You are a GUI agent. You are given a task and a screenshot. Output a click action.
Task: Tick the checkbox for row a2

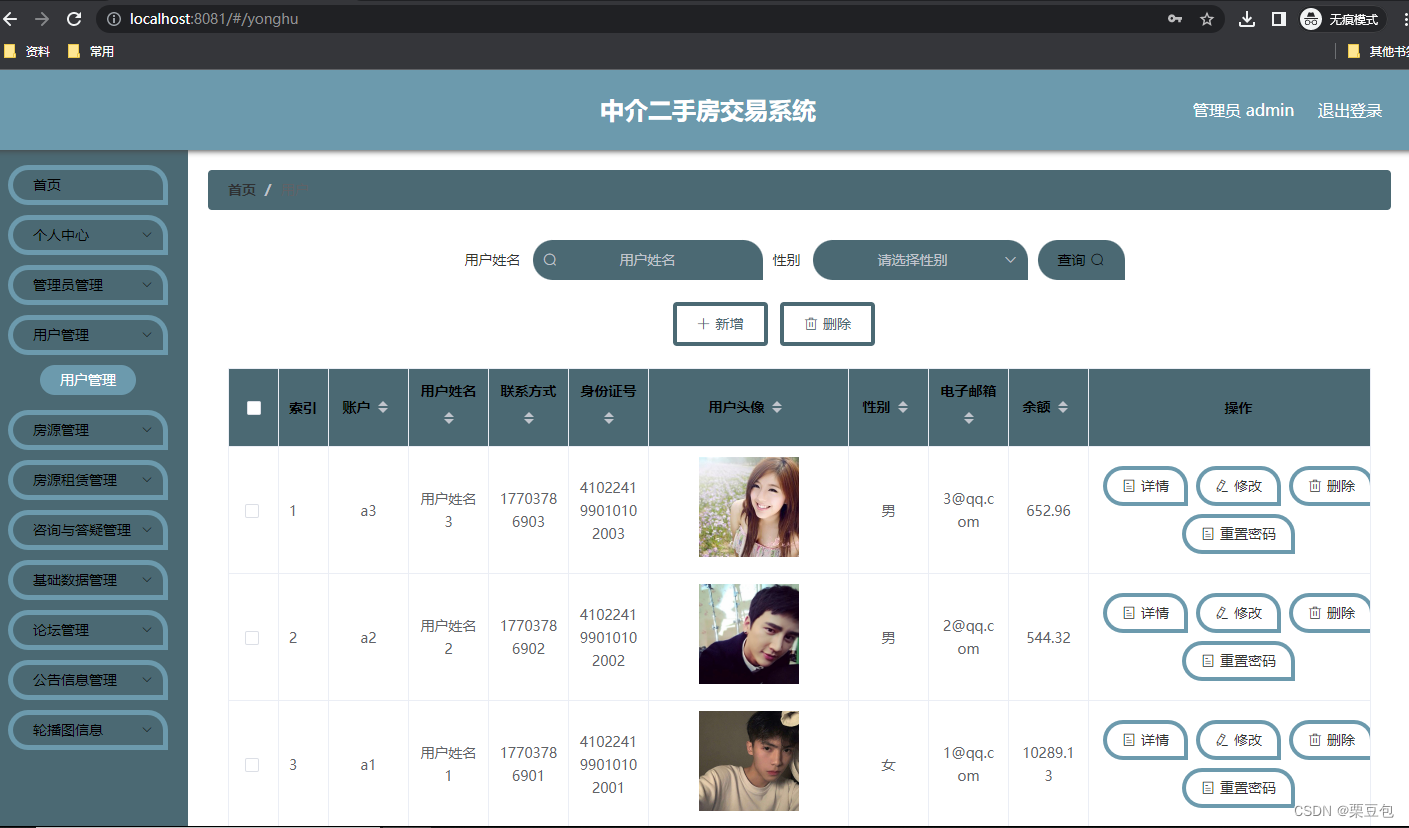252,638
